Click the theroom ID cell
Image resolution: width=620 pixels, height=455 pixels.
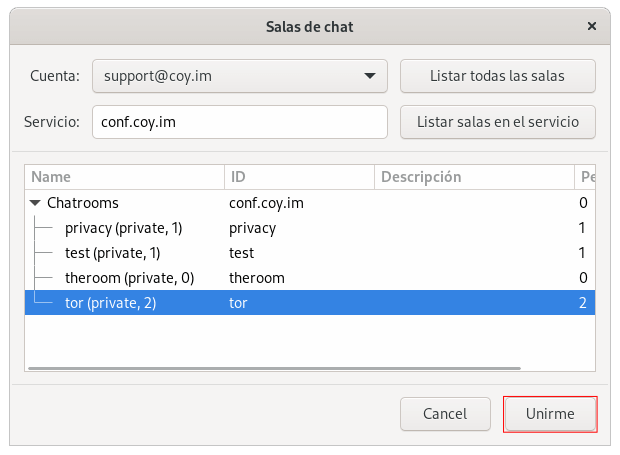[x=257, y=278]
